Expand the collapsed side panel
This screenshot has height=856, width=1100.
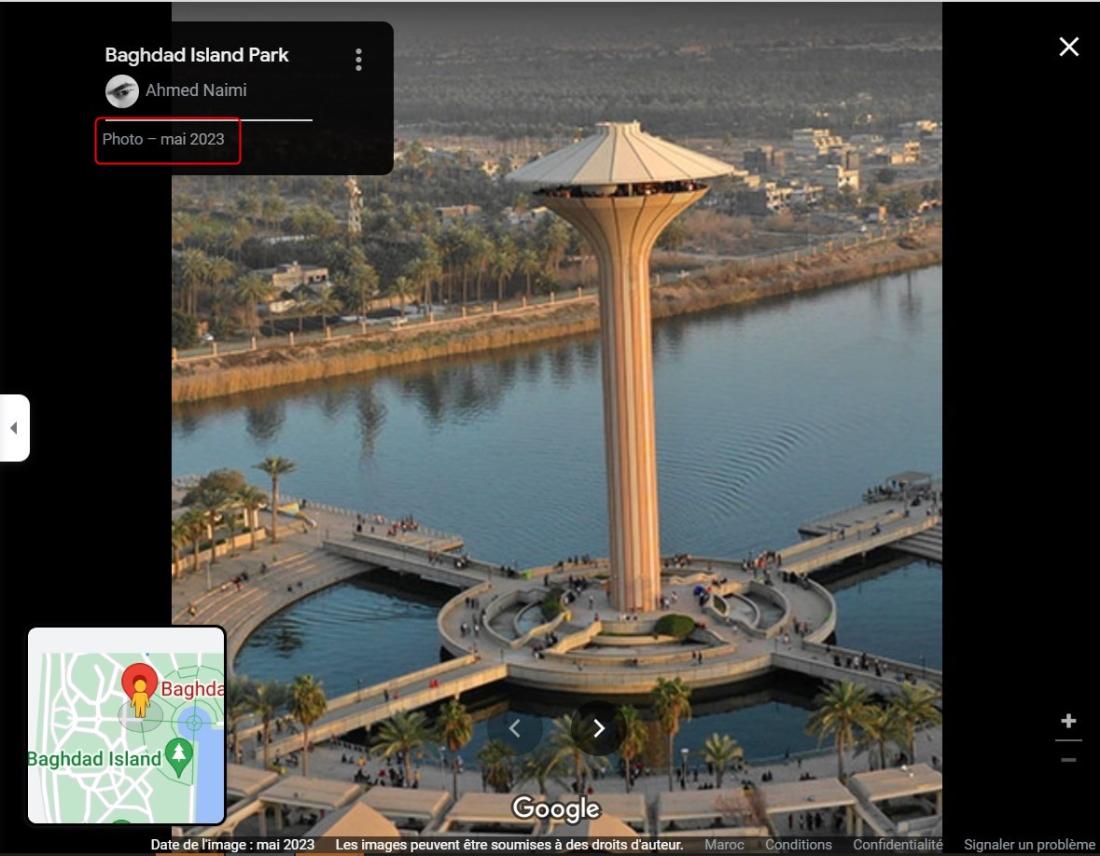[15, 428]
